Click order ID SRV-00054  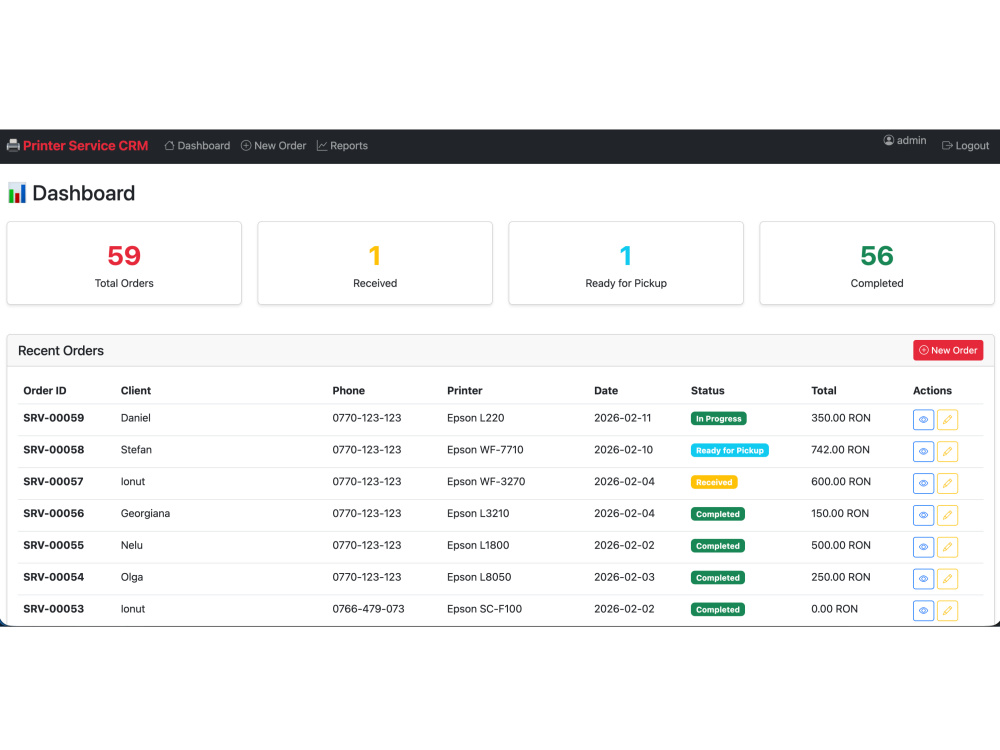54,577
